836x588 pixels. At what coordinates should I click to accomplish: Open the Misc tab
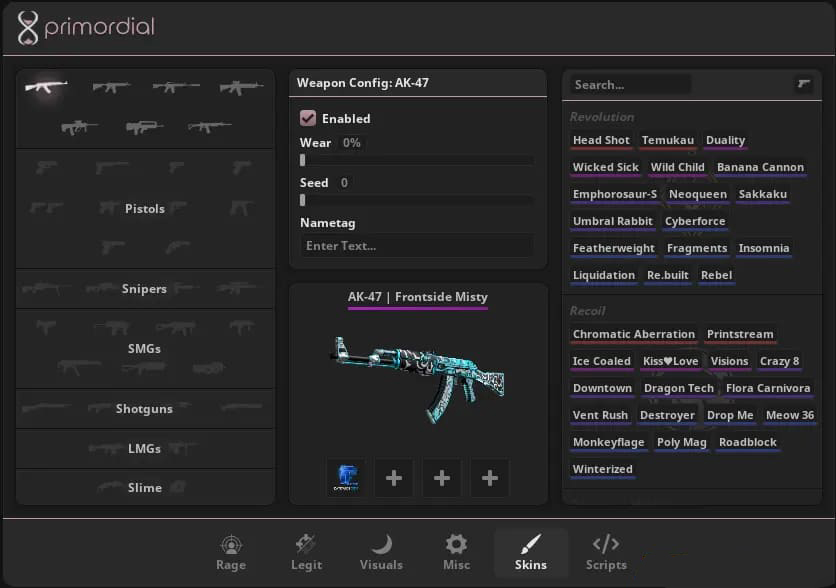pos(456,553)
